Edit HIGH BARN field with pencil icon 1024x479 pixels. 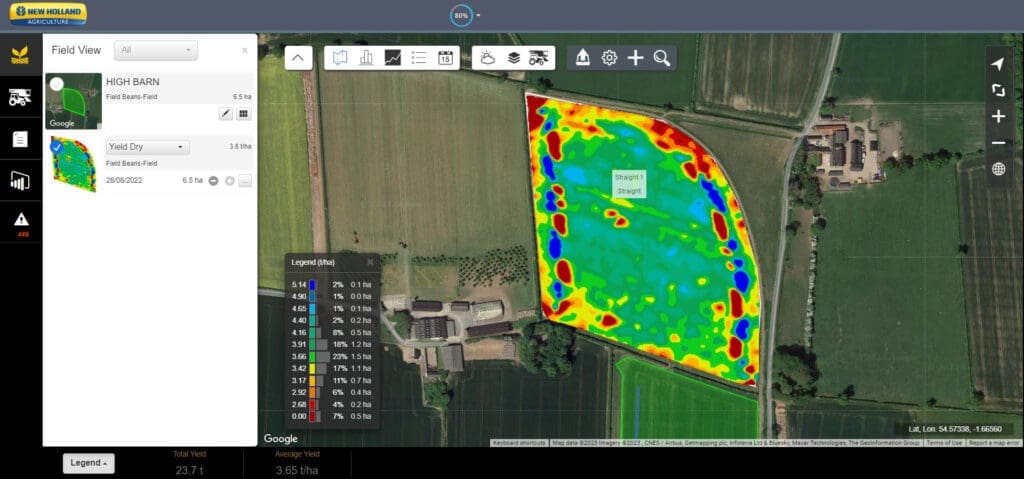pyautogui.click(x=225, y=114)
